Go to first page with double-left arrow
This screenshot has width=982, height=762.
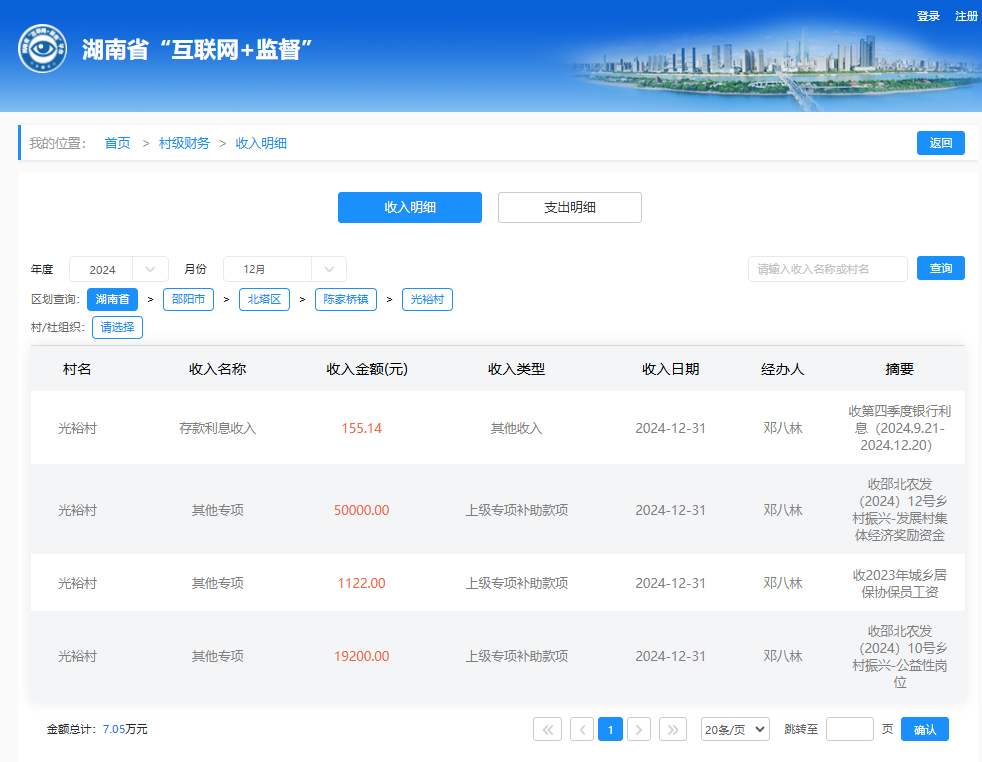tap(547, 729)
